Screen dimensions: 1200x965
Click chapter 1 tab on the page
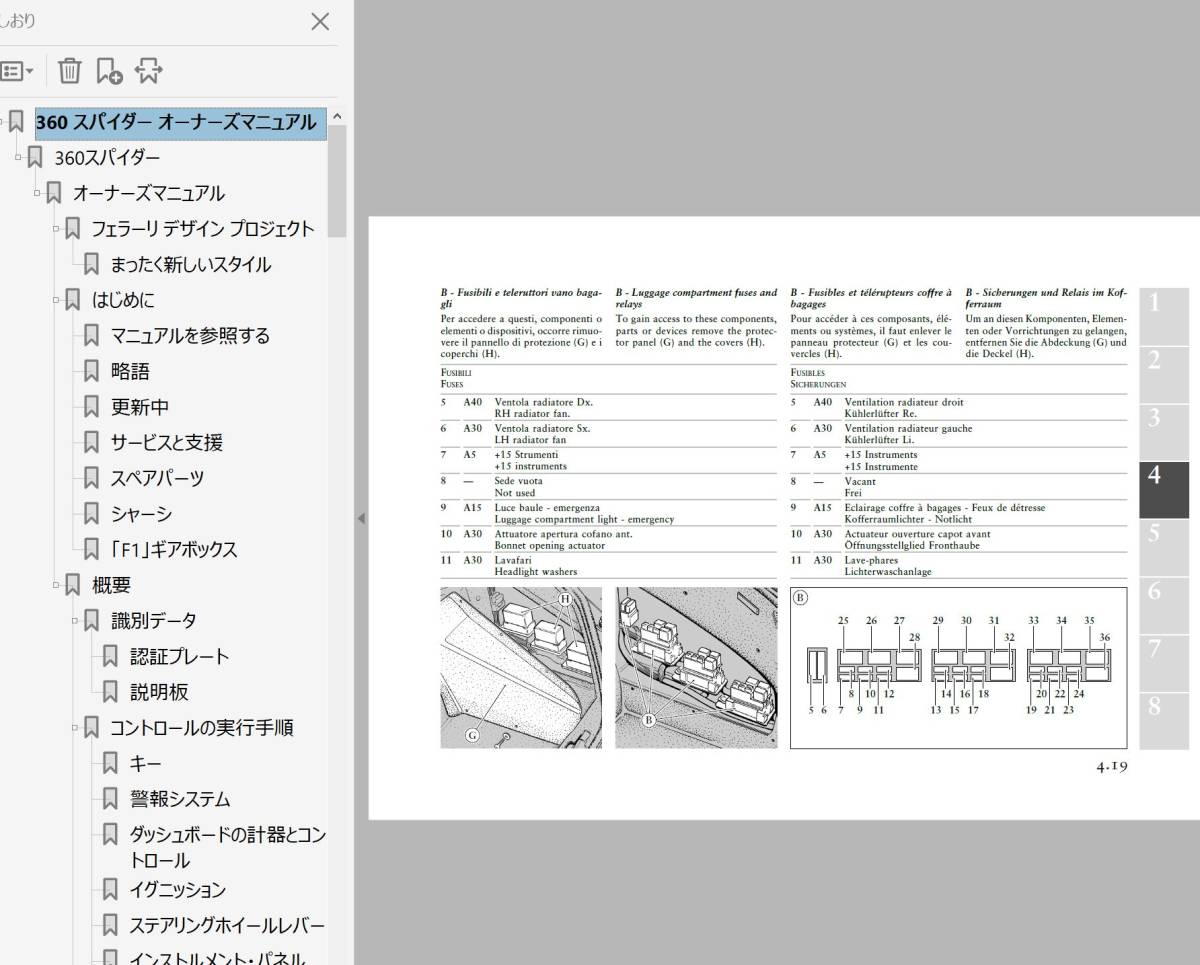coord(1164,316)
